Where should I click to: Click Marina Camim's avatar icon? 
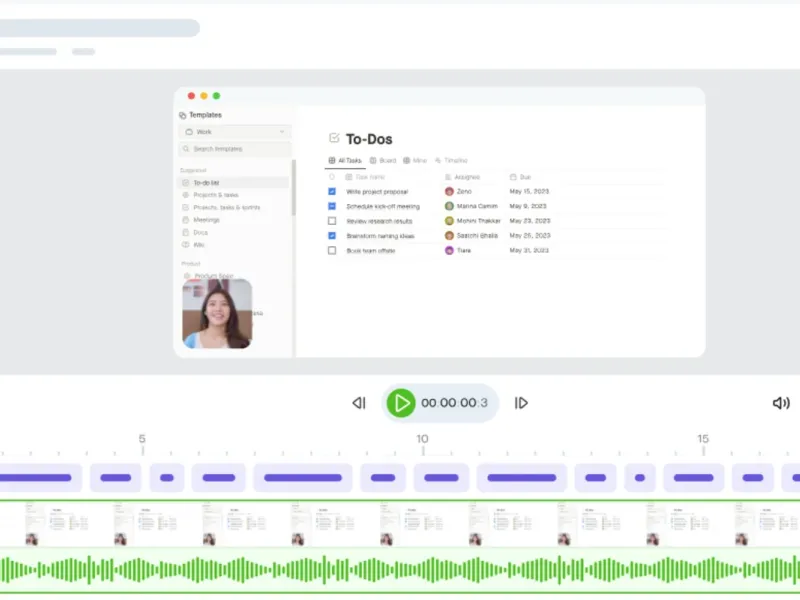tap(449, 206)
